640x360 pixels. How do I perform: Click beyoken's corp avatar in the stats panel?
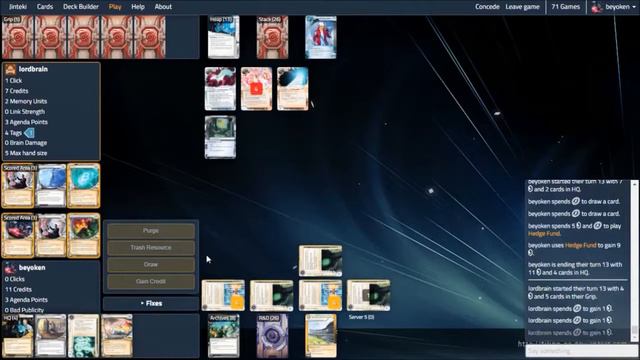(10, 268)
